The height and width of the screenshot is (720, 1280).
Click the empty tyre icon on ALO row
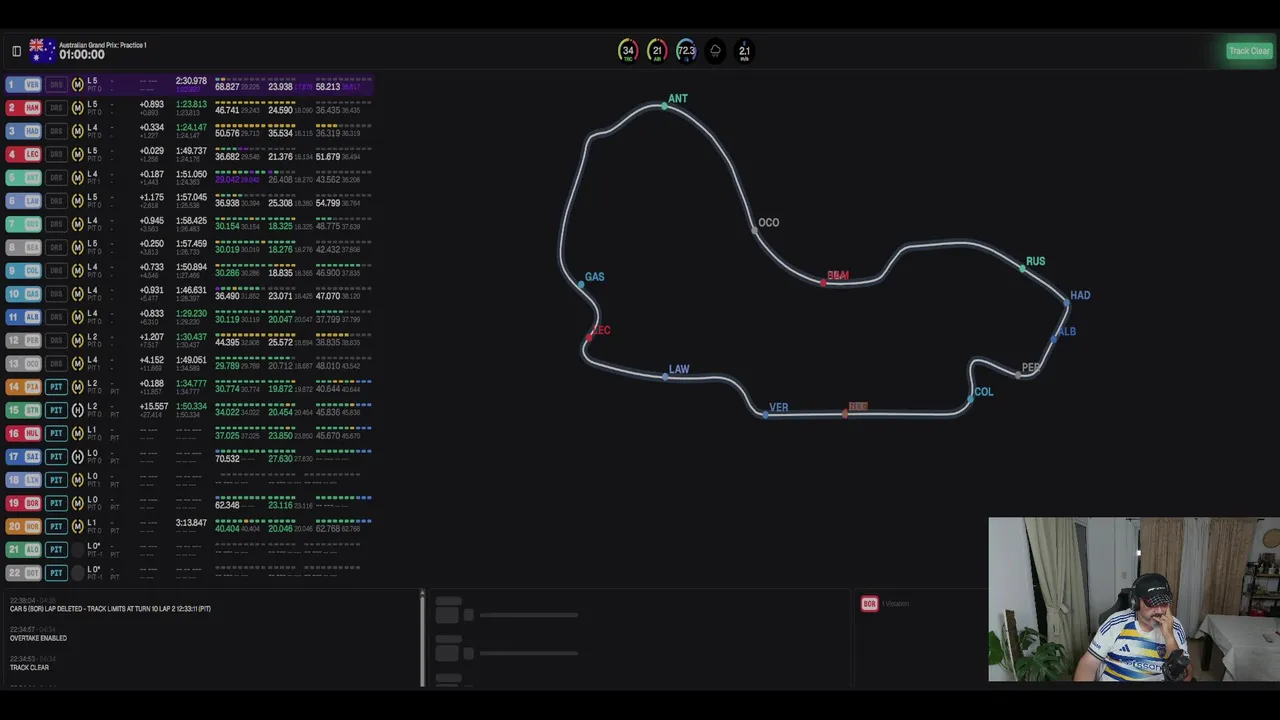[x=77, y=550]
